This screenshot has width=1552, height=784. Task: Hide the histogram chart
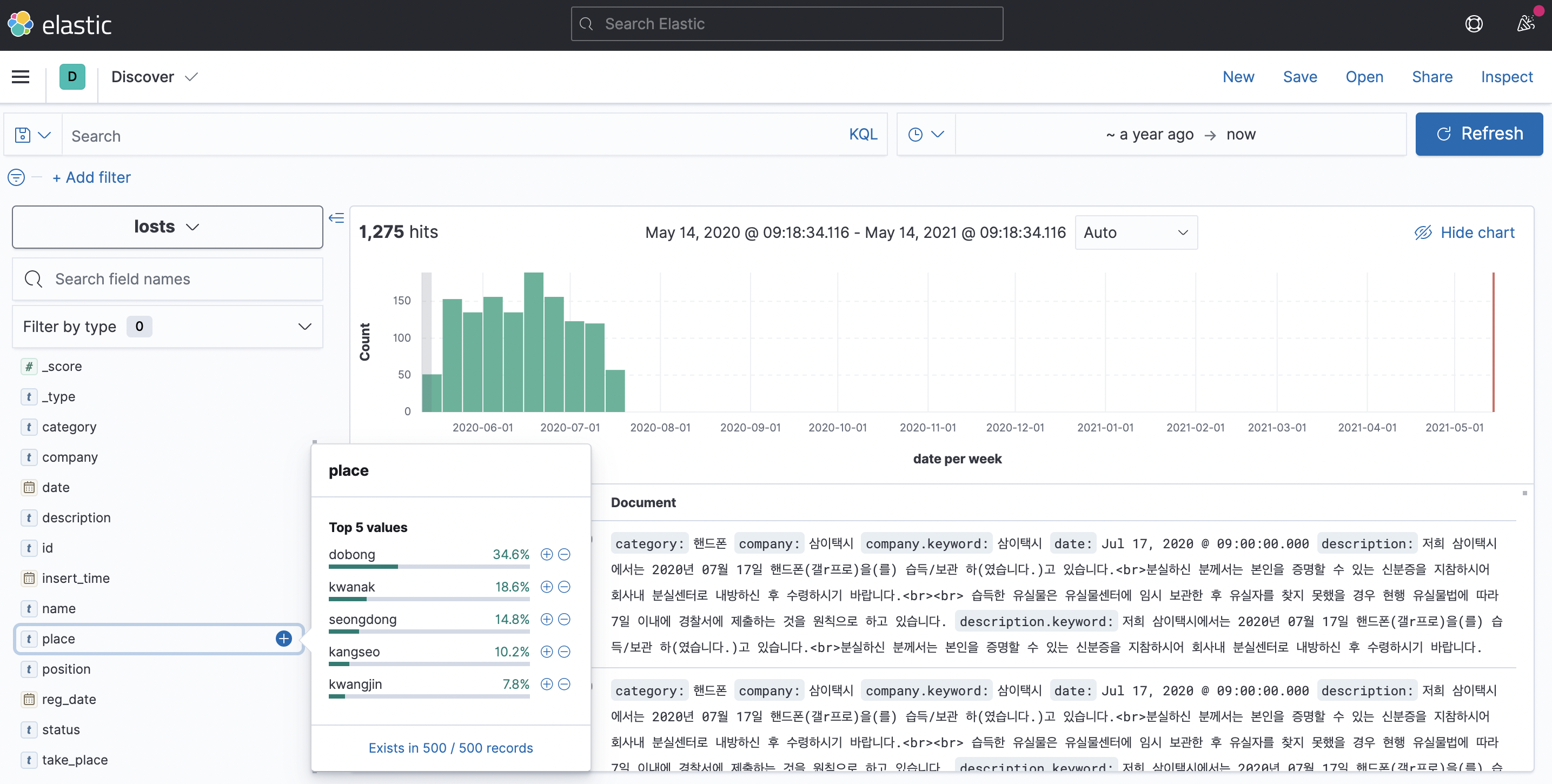[x=1464, y=232]
